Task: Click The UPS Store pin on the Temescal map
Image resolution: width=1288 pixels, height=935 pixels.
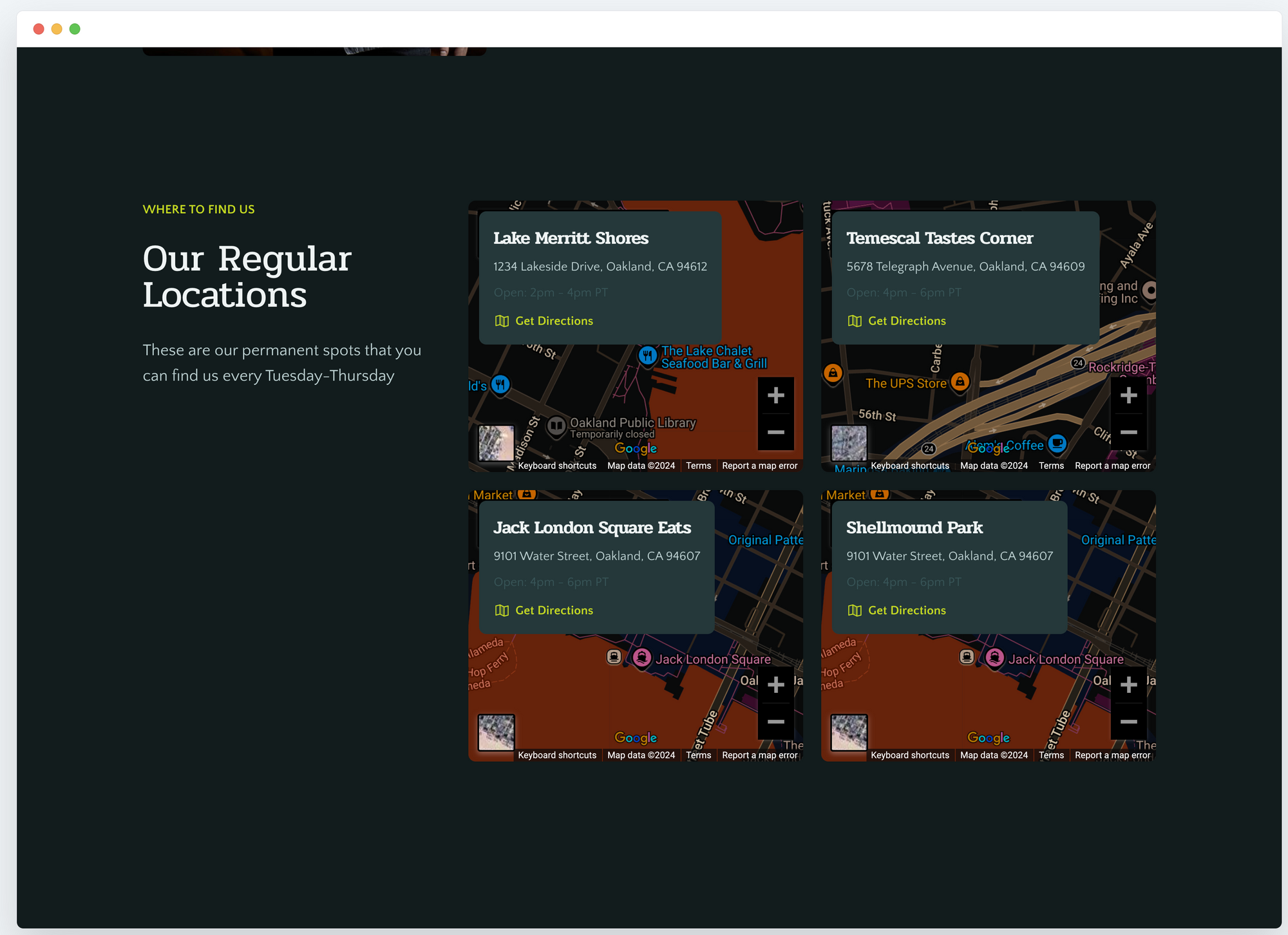Action: pos(960,382)
